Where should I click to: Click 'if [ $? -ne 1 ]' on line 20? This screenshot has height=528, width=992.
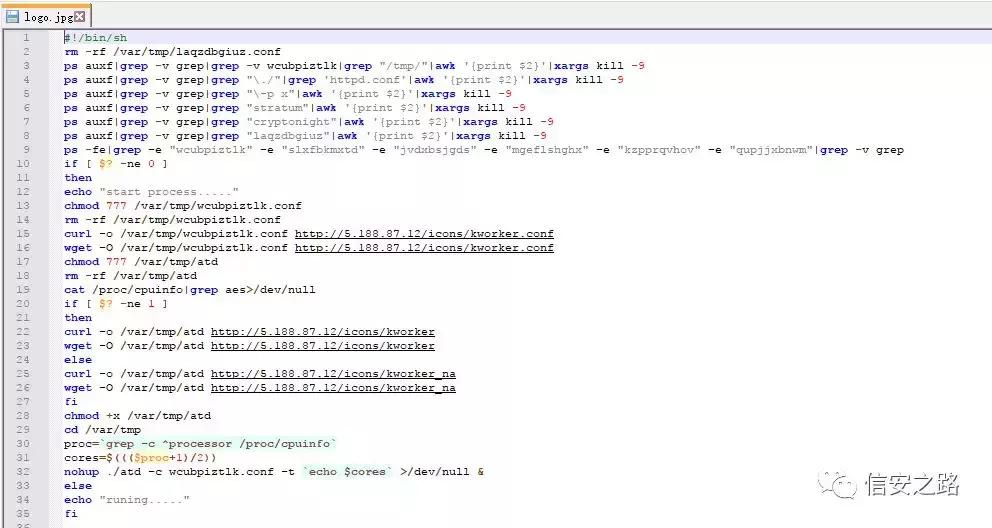tap(116, 304)
